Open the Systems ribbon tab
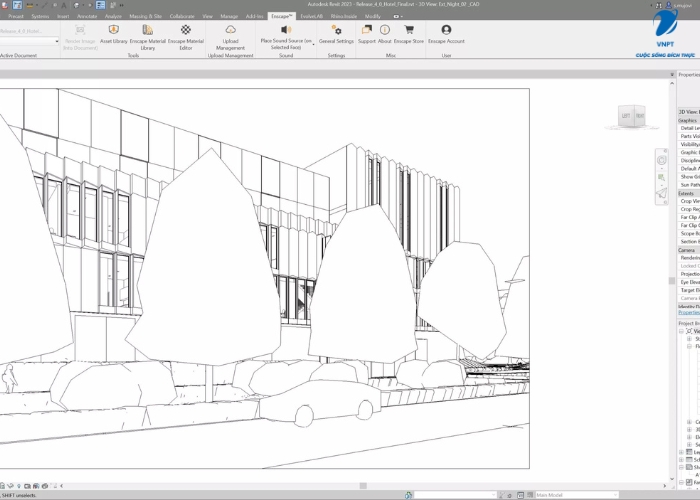The image size is (700, 500). coord(40,16)
